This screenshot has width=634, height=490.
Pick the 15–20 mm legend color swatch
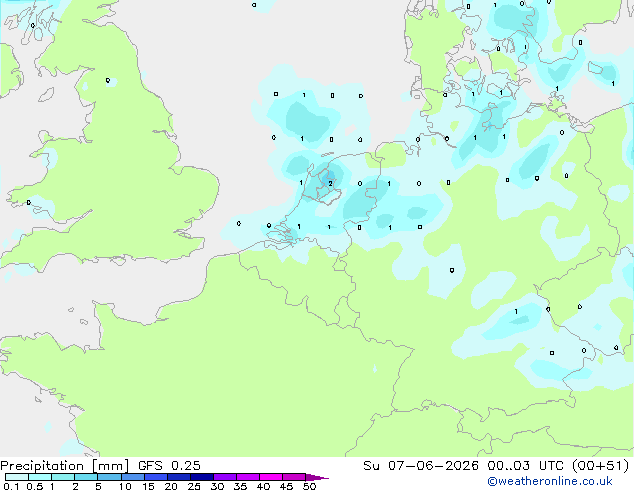coord(156,477)
